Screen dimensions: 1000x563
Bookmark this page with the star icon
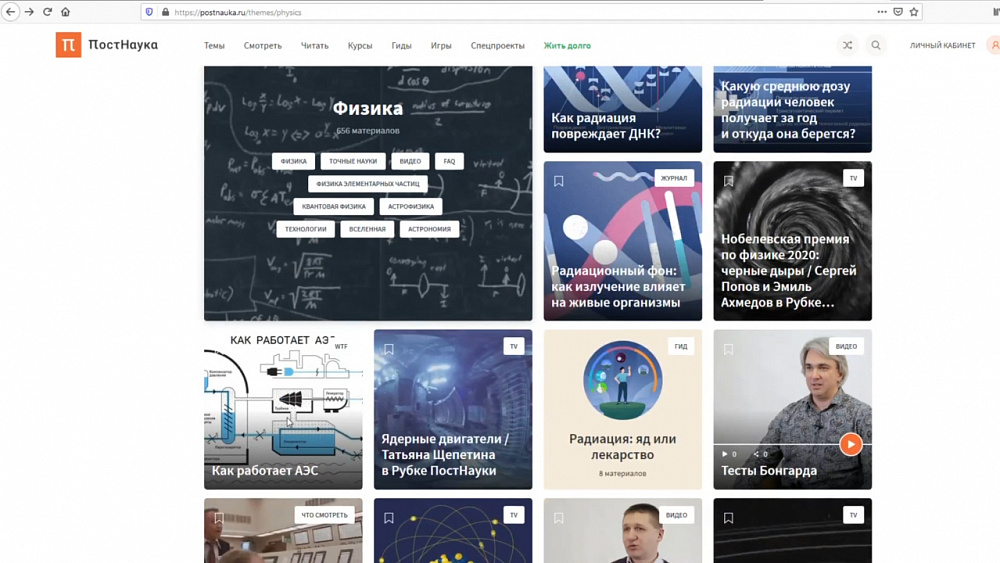point(914,12)
